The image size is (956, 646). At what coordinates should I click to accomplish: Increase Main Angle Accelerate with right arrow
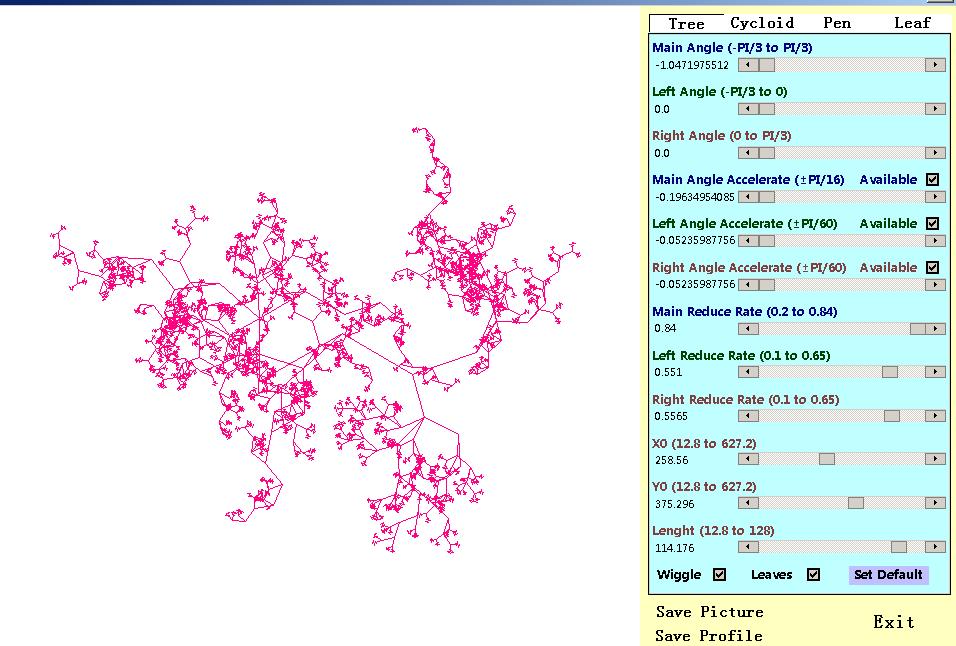point(935,197)
